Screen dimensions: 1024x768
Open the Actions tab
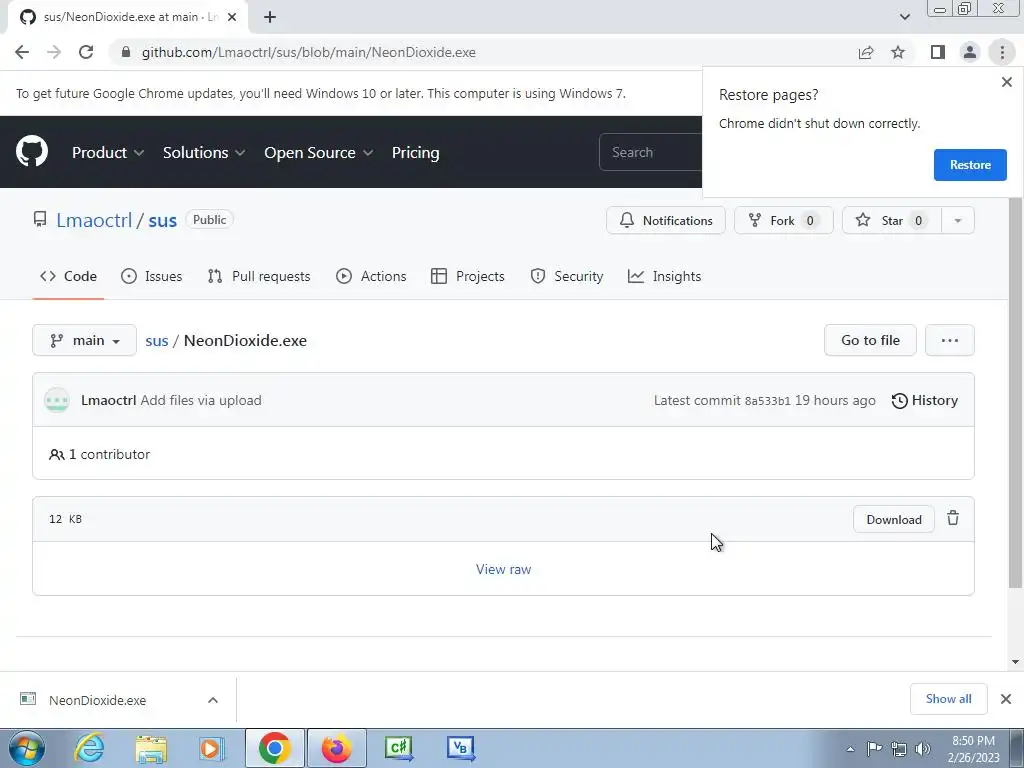[x=371, y=276]
